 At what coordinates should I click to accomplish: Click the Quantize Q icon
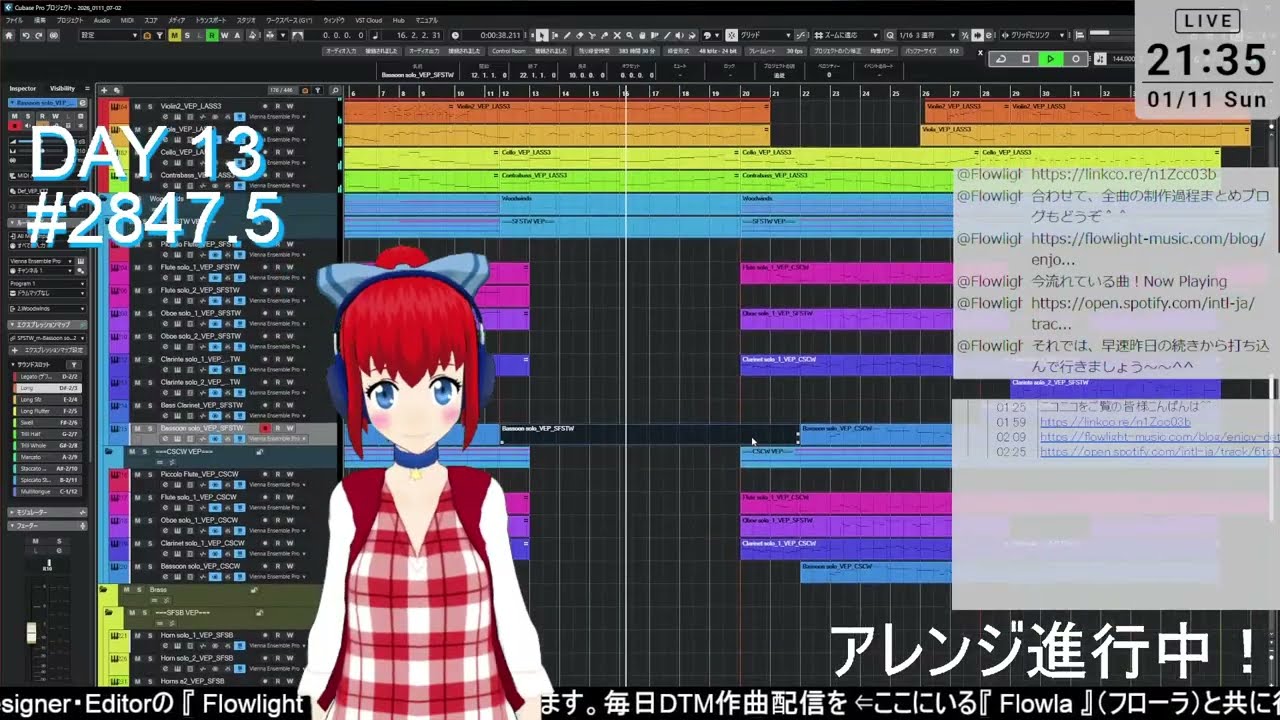pyautogui.click(x=889, y=35)
